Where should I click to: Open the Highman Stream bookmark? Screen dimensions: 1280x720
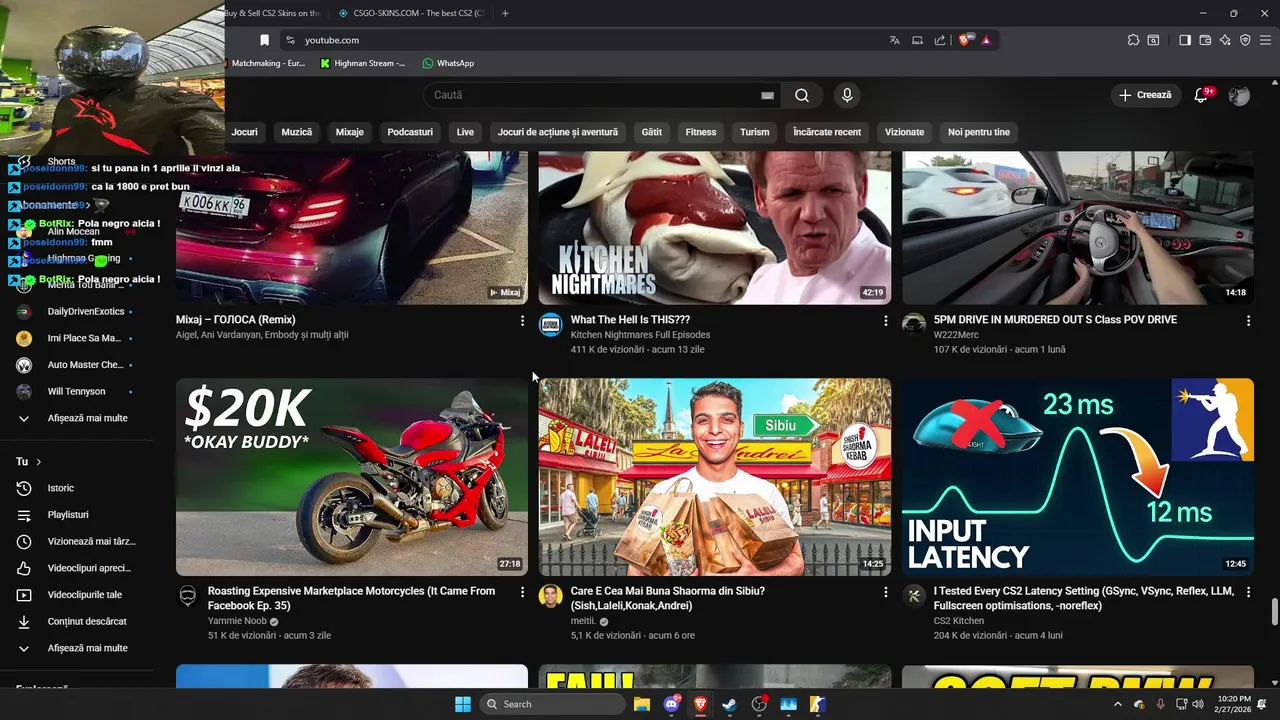[x=363, y=63]
